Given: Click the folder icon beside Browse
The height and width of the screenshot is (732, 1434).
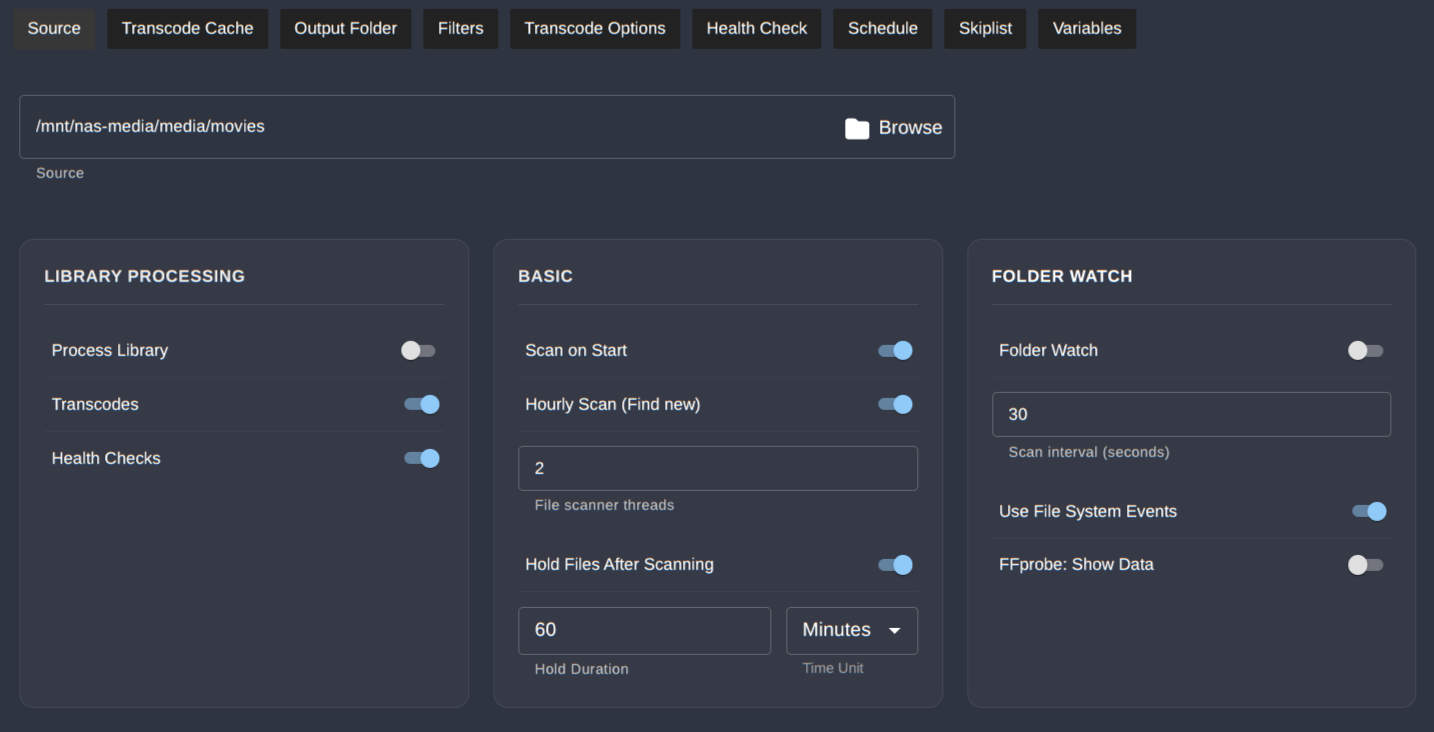Looking at the screenshot, I should [x=857, y=128].
